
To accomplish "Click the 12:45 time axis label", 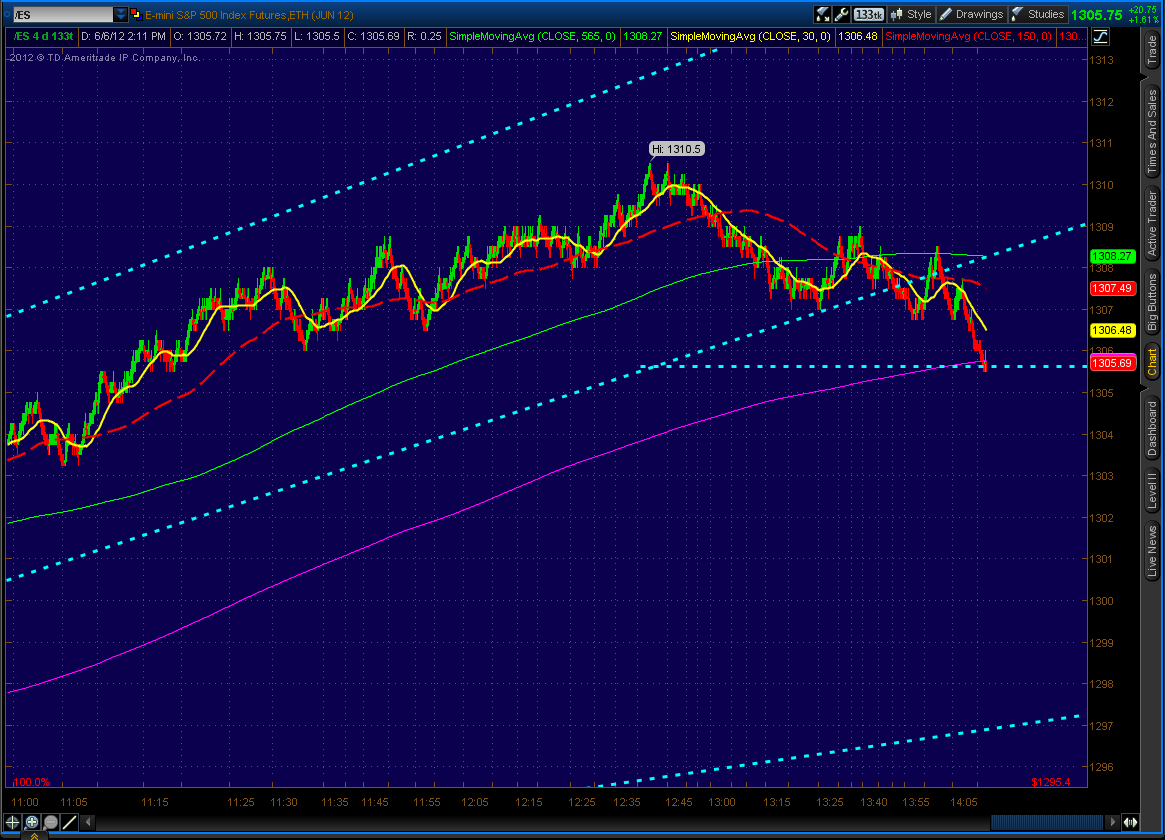I will tap(678, 802).
